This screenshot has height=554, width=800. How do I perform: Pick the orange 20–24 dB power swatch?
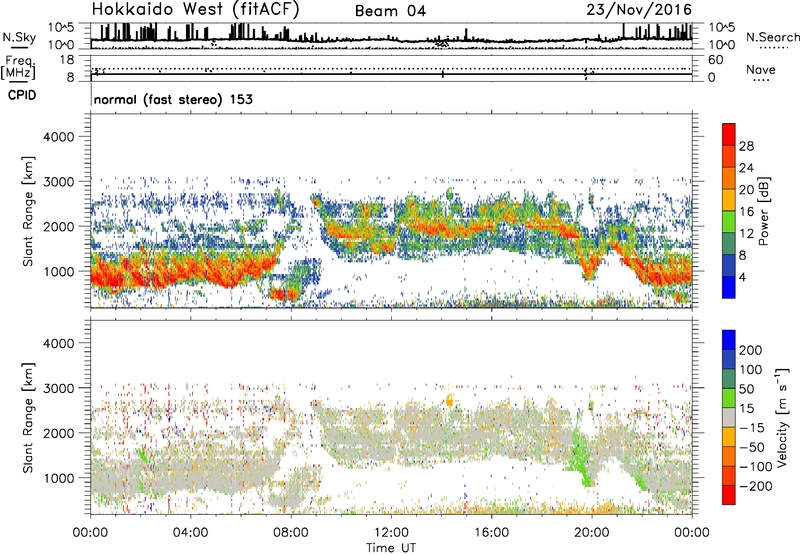[729, 178]
